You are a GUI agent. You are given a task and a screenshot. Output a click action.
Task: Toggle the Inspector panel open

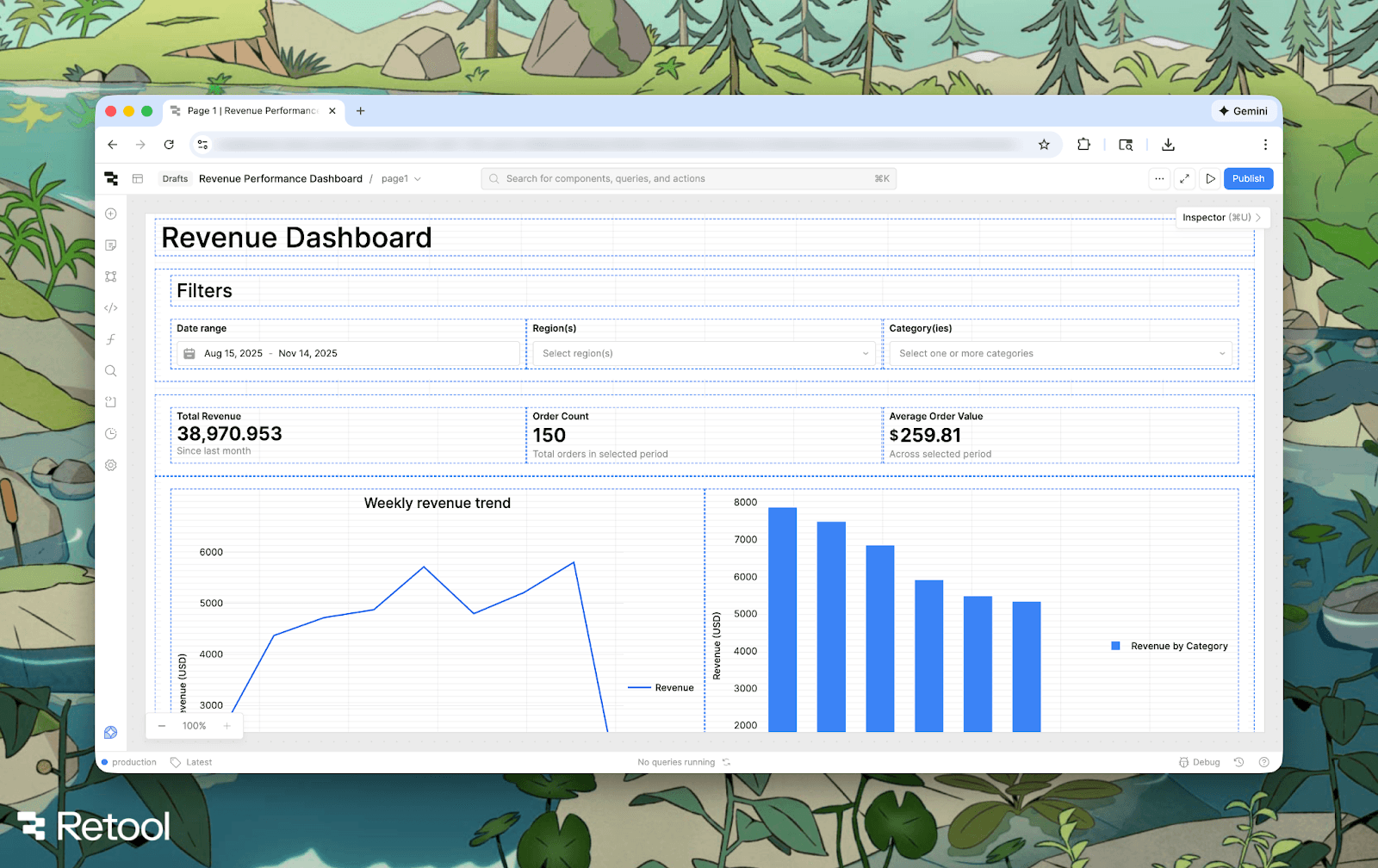tap(1221, 218)
